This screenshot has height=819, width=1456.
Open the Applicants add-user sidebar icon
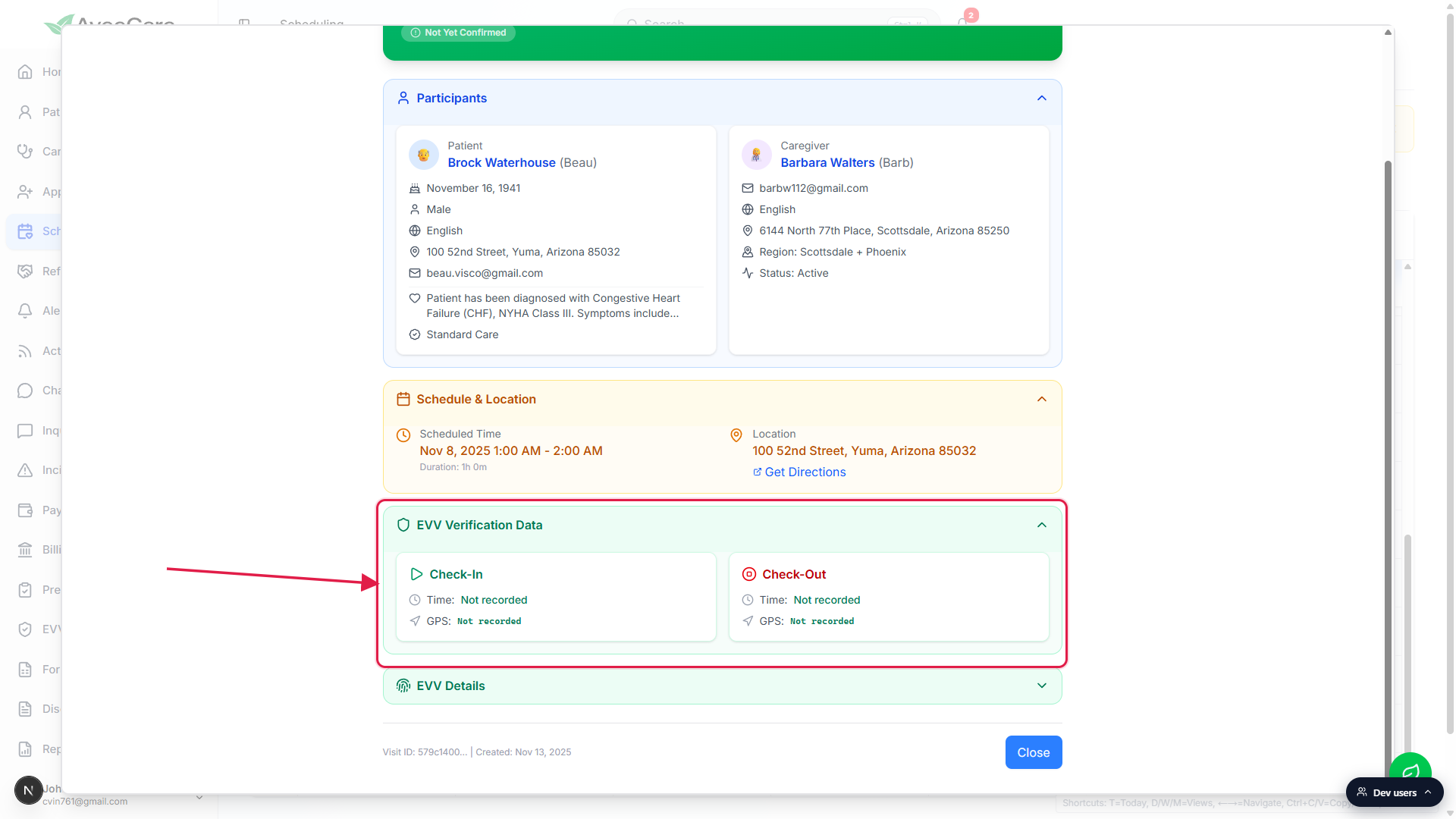click(25, 192)
